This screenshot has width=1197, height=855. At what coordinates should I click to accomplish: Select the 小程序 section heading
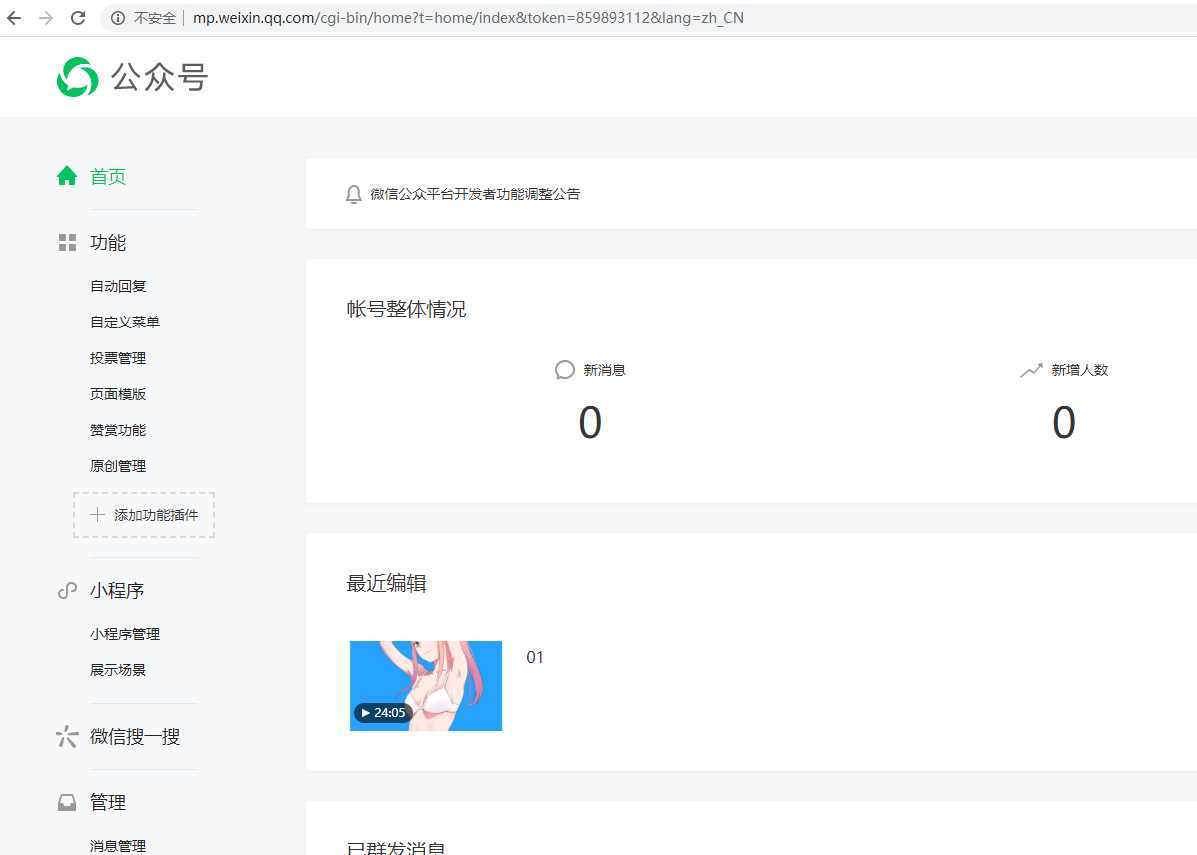tap(117, 591)
